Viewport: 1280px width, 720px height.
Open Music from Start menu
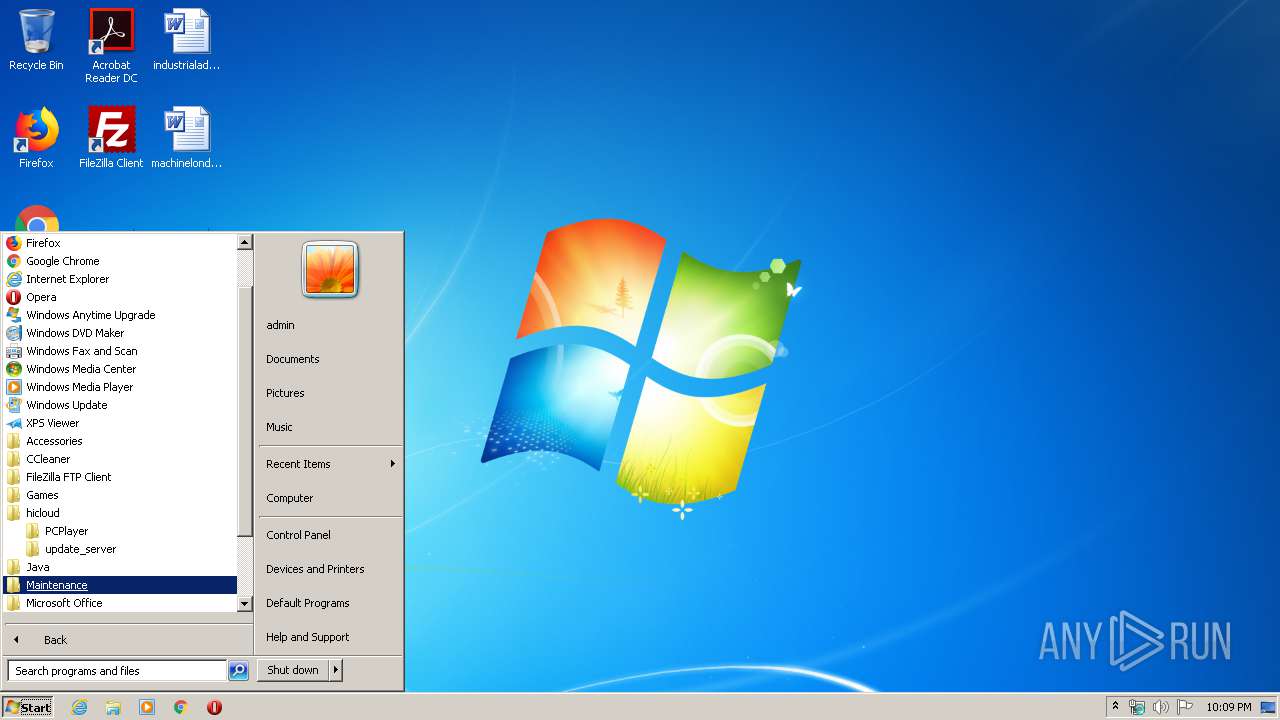(x=330, y=427)
